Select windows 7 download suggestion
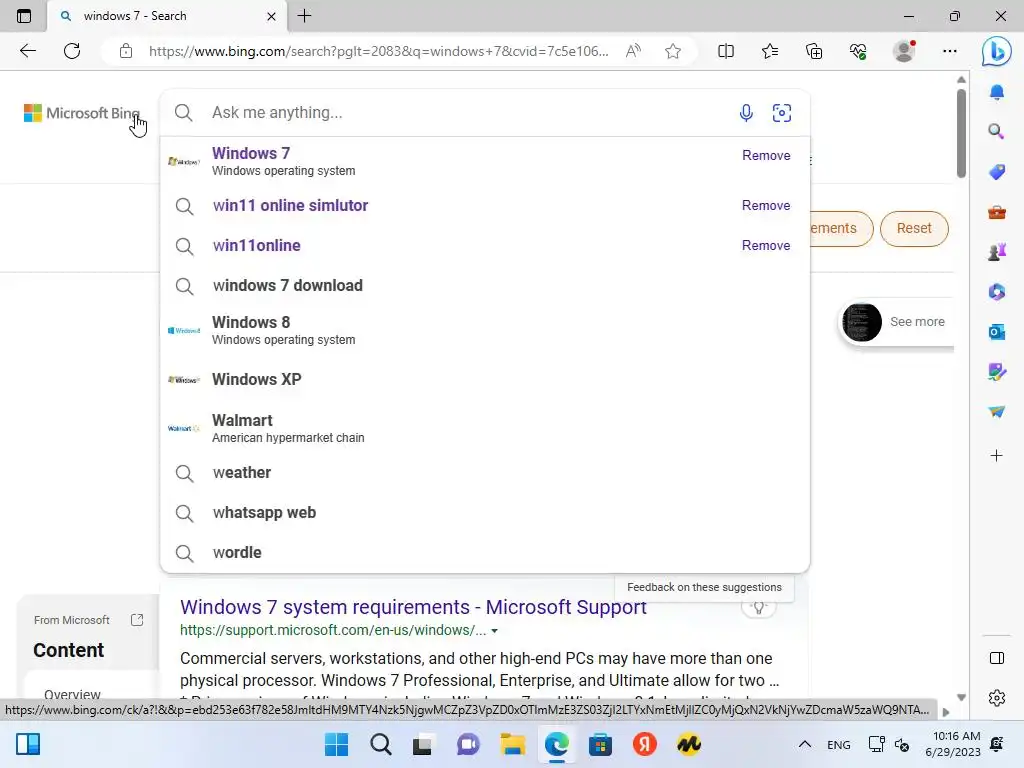 485,285
